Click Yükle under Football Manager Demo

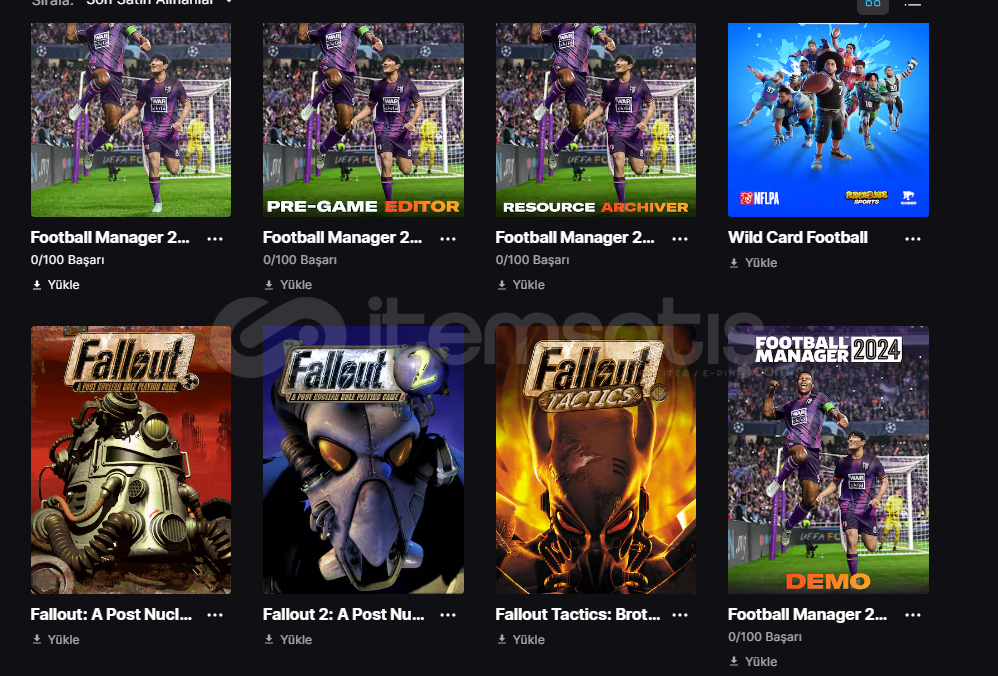(x=753, y=662)
